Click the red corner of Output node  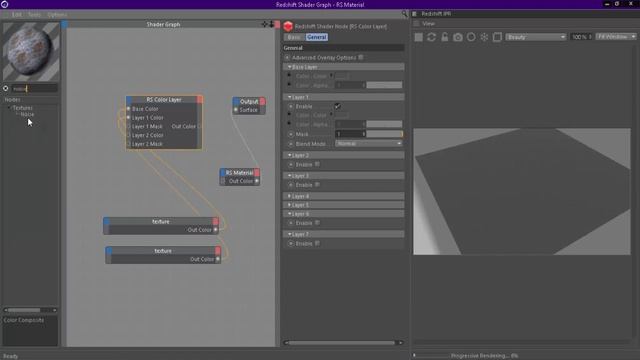click(262, 101)
